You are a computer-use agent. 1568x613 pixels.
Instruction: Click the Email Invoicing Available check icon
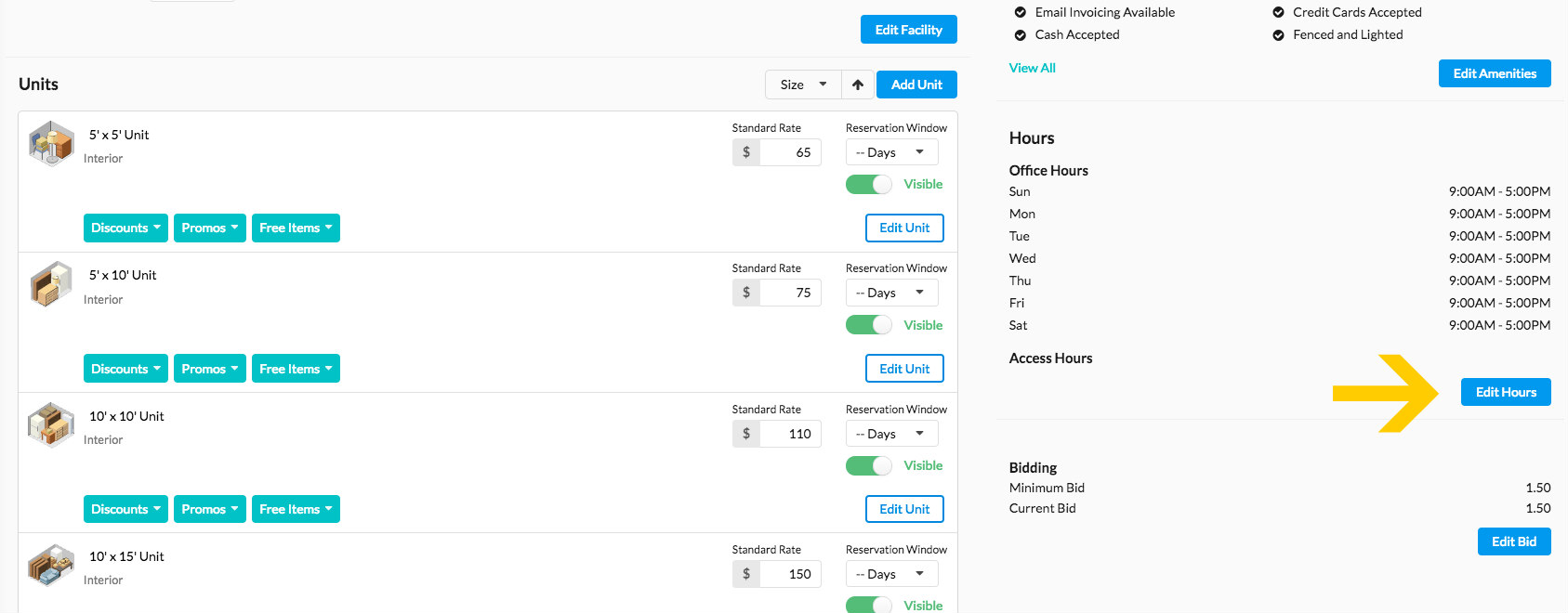[x=1021, y=12]
